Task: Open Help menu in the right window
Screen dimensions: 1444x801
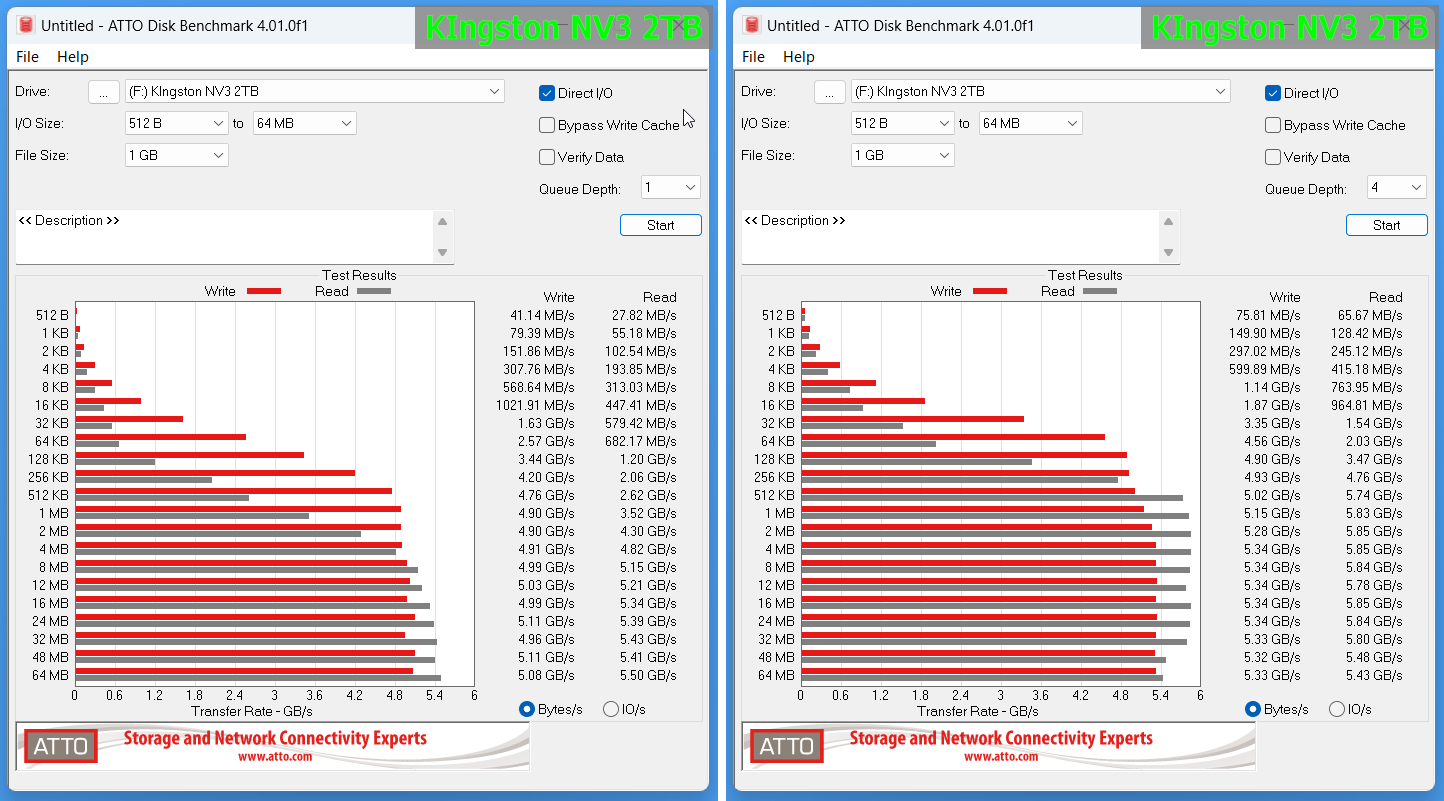Action: (x=799, y=57)
